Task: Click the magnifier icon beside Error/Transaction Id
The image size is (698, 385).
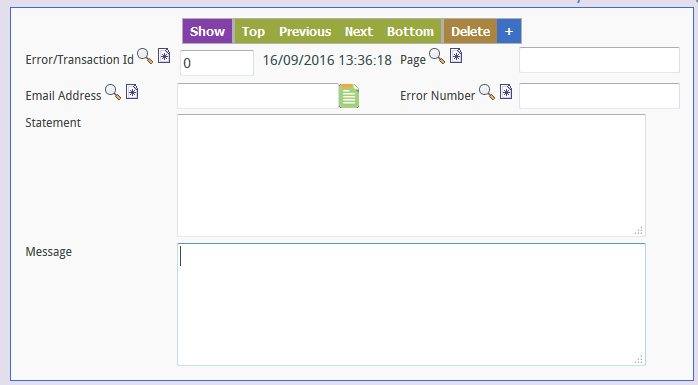Action: coord(145,56)
